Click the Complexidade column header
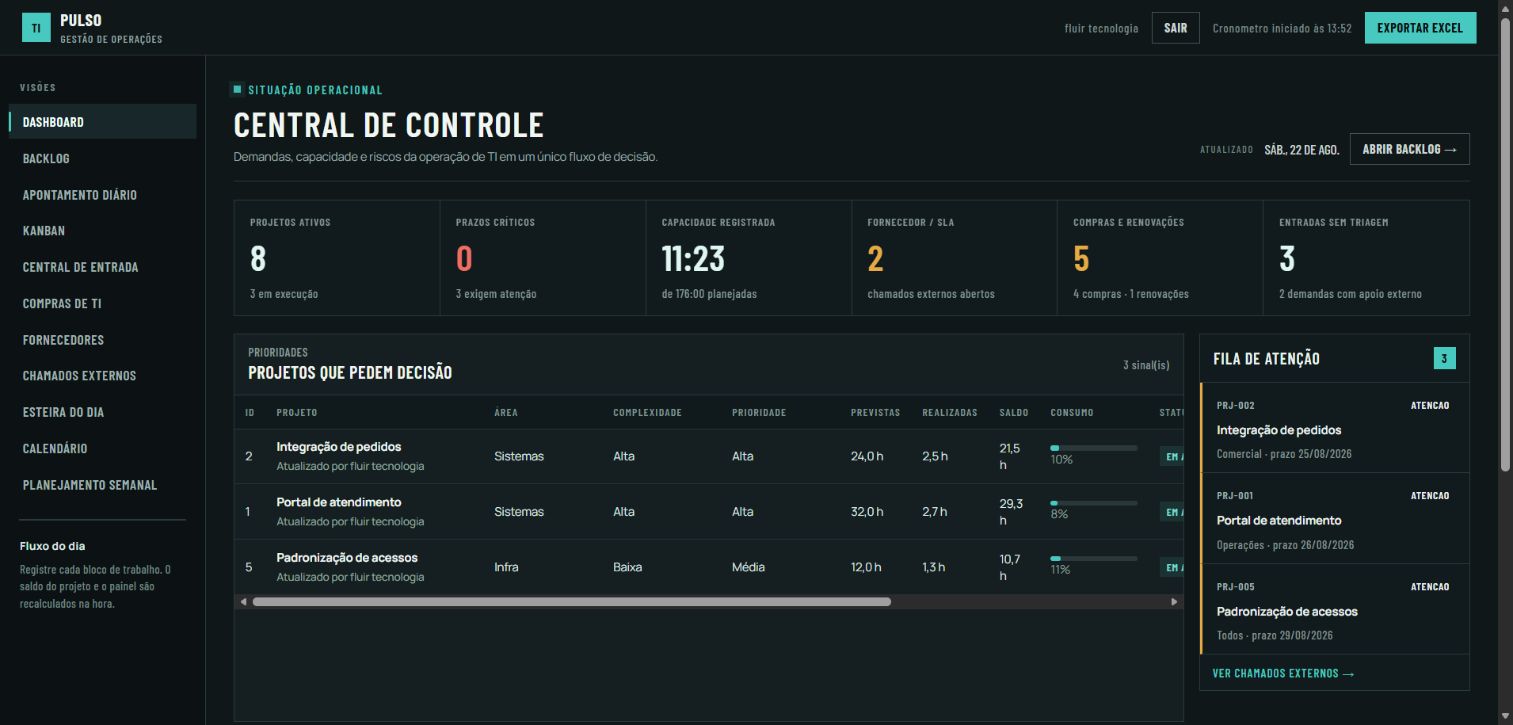The image size is (1513, 725). point(647,413)
